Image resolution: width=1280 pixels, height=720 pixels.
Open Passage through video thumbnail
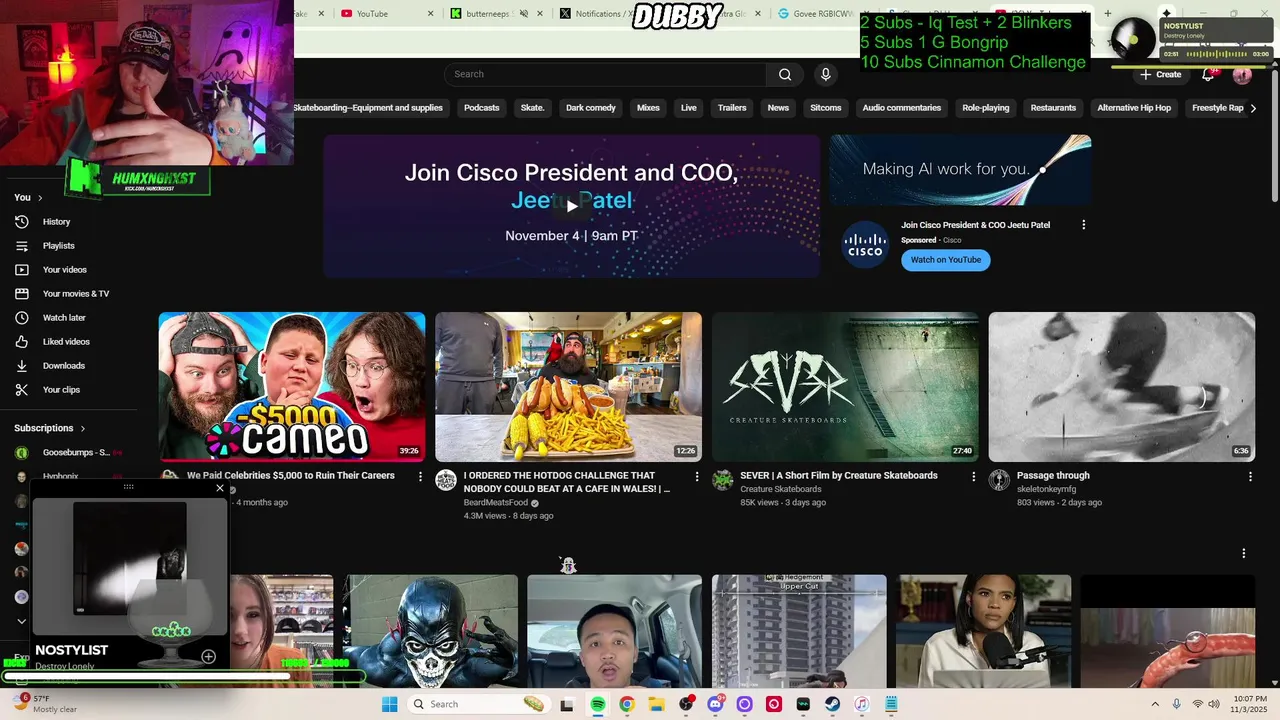[1122, 387]
